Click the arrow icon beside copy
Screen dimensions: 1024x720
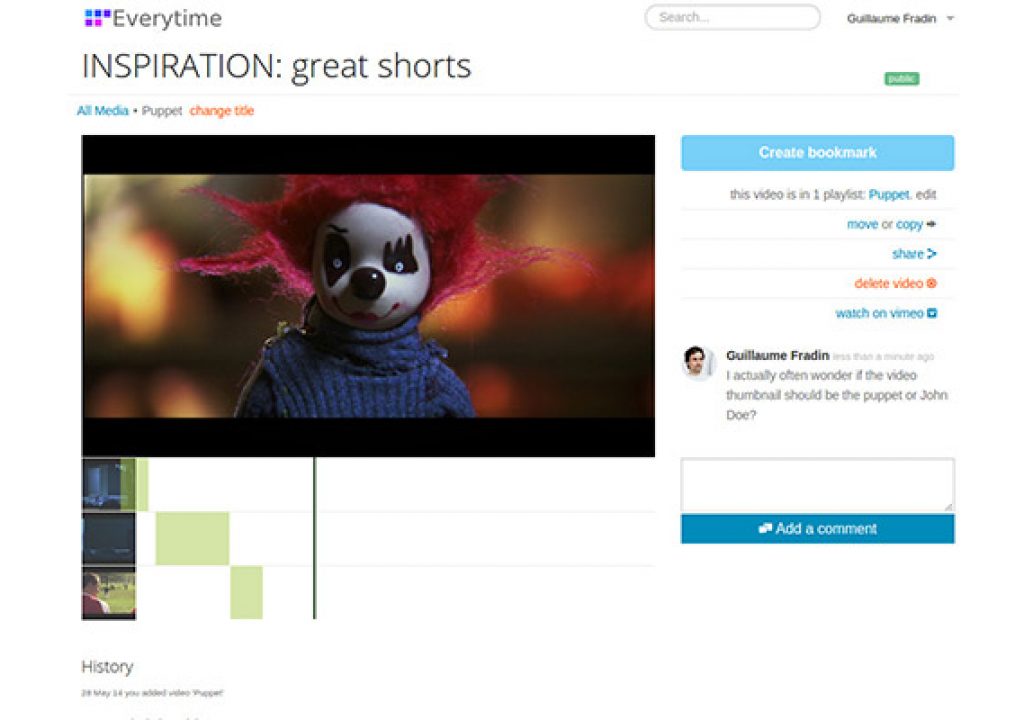click(931, 224)
